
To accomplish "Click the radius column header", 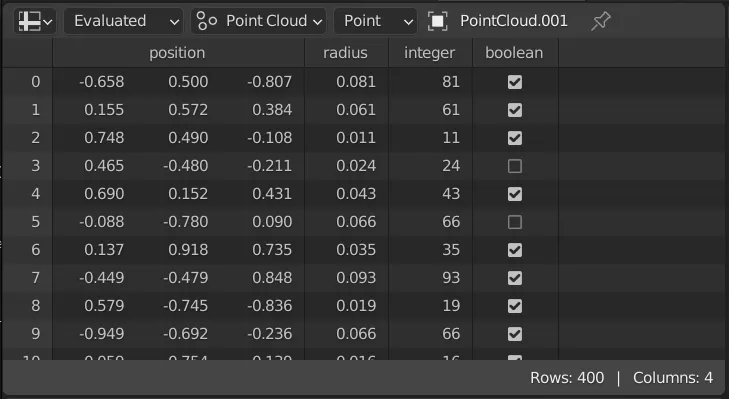I will (x=345, y=53).
